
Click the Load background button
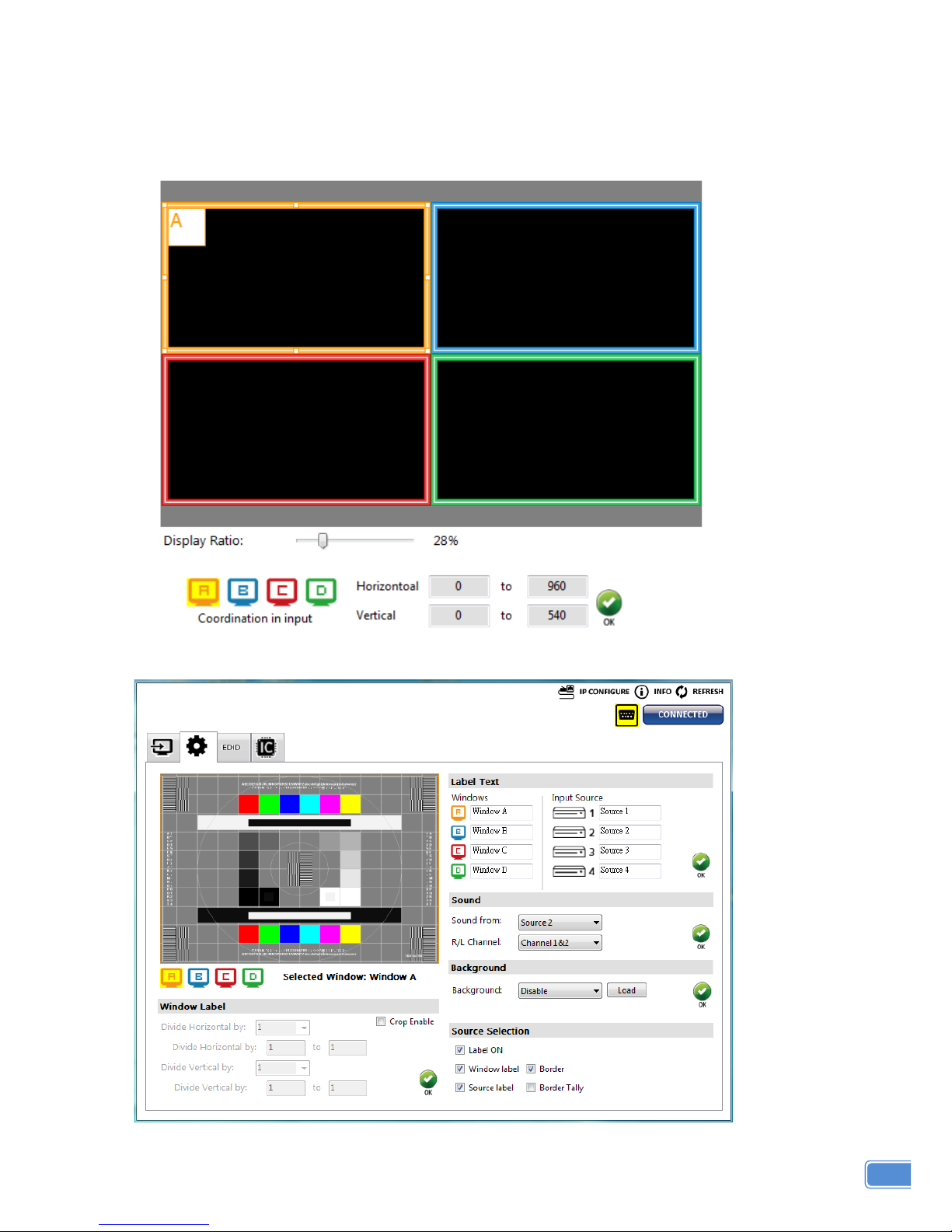click(626, 990)
